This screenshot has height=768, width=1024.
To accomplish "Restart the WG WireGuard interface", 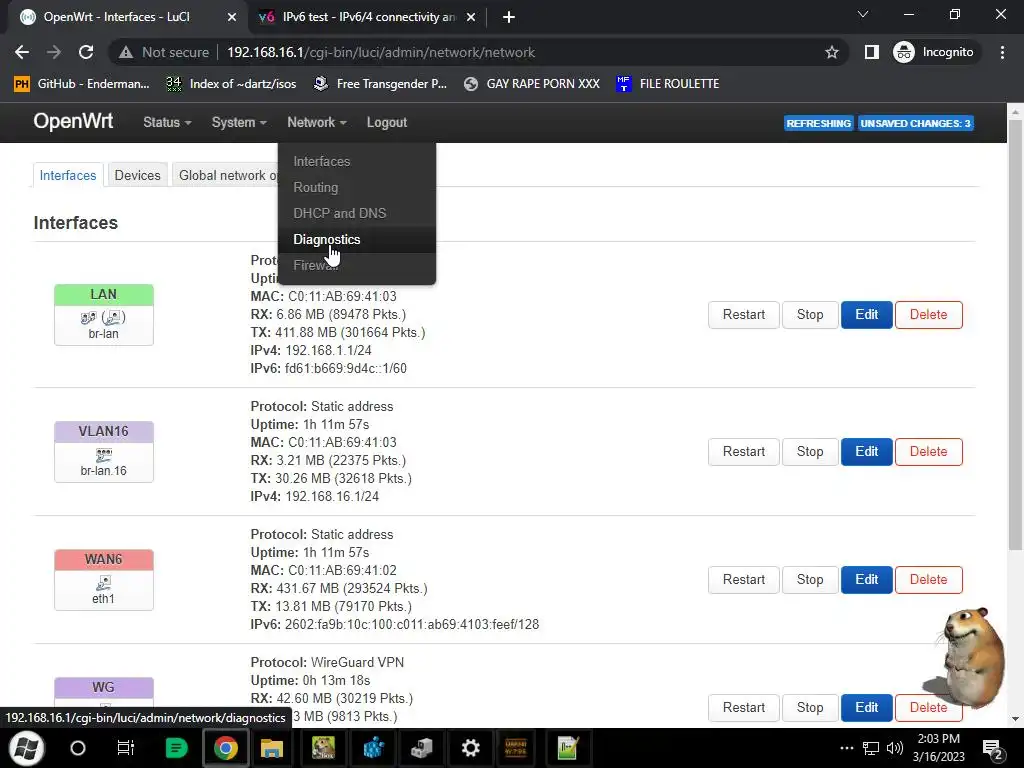I will (743, 708).
